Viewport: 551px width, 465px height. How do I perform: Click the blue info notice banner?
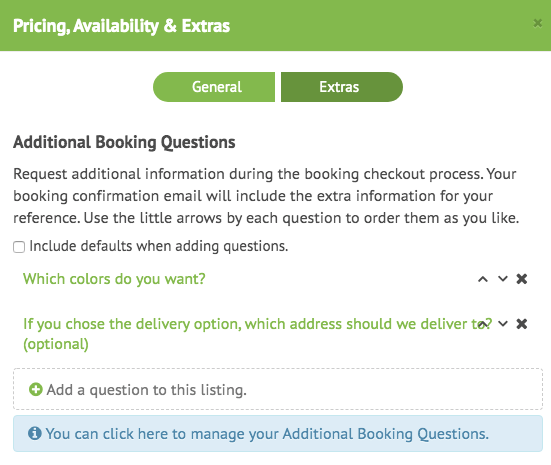(x=278, y=433)
